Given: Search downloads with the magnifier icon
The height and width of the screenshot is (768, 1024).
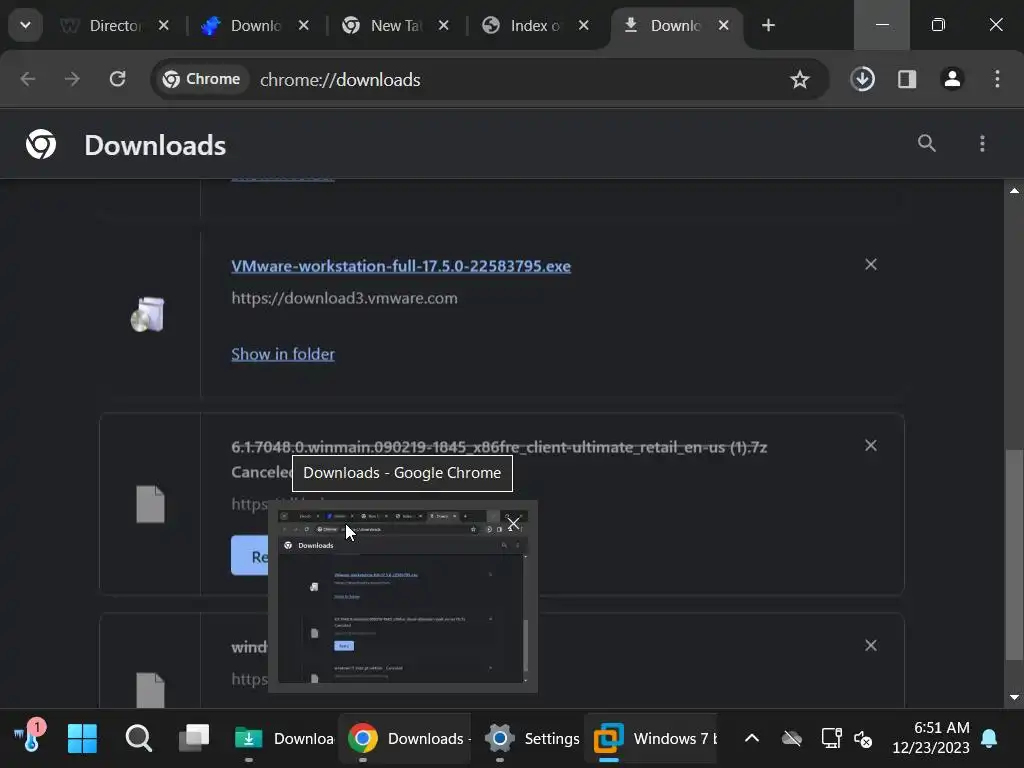Looking at the screenshot, I should point(927,143).
